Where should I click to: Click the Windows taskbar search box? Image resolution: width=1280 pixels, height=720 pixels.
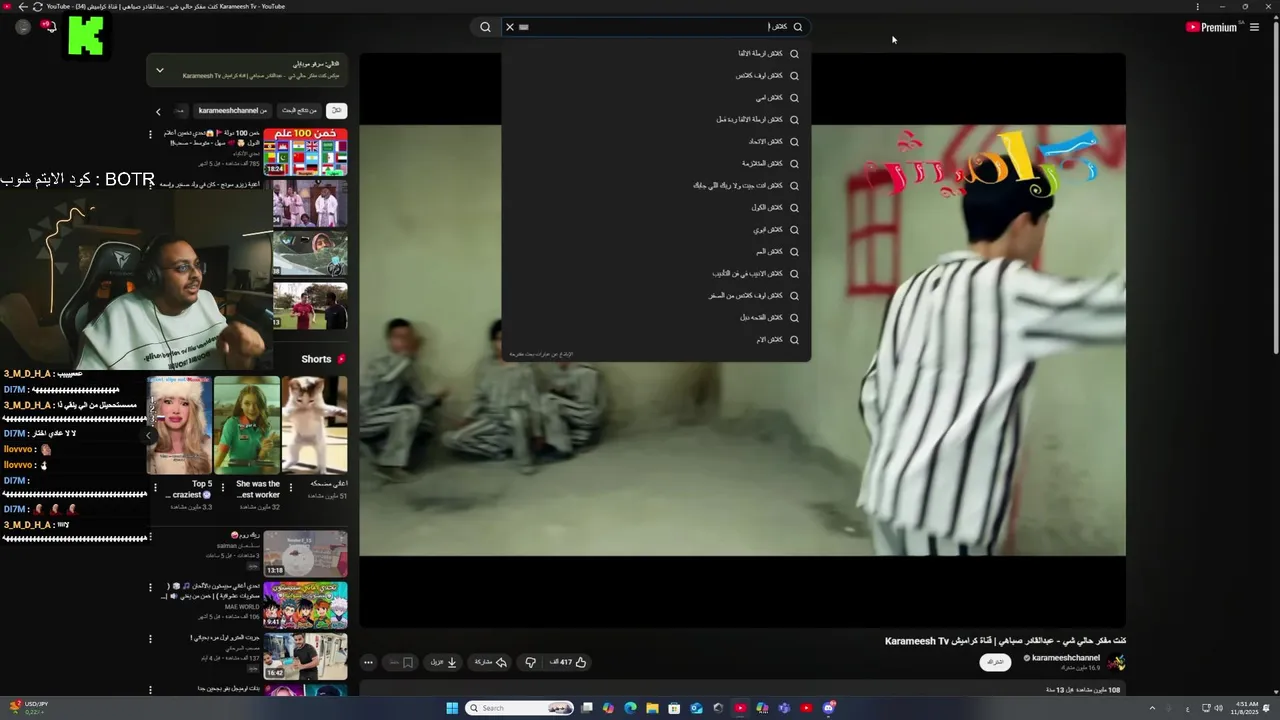[x=520, y=708]
